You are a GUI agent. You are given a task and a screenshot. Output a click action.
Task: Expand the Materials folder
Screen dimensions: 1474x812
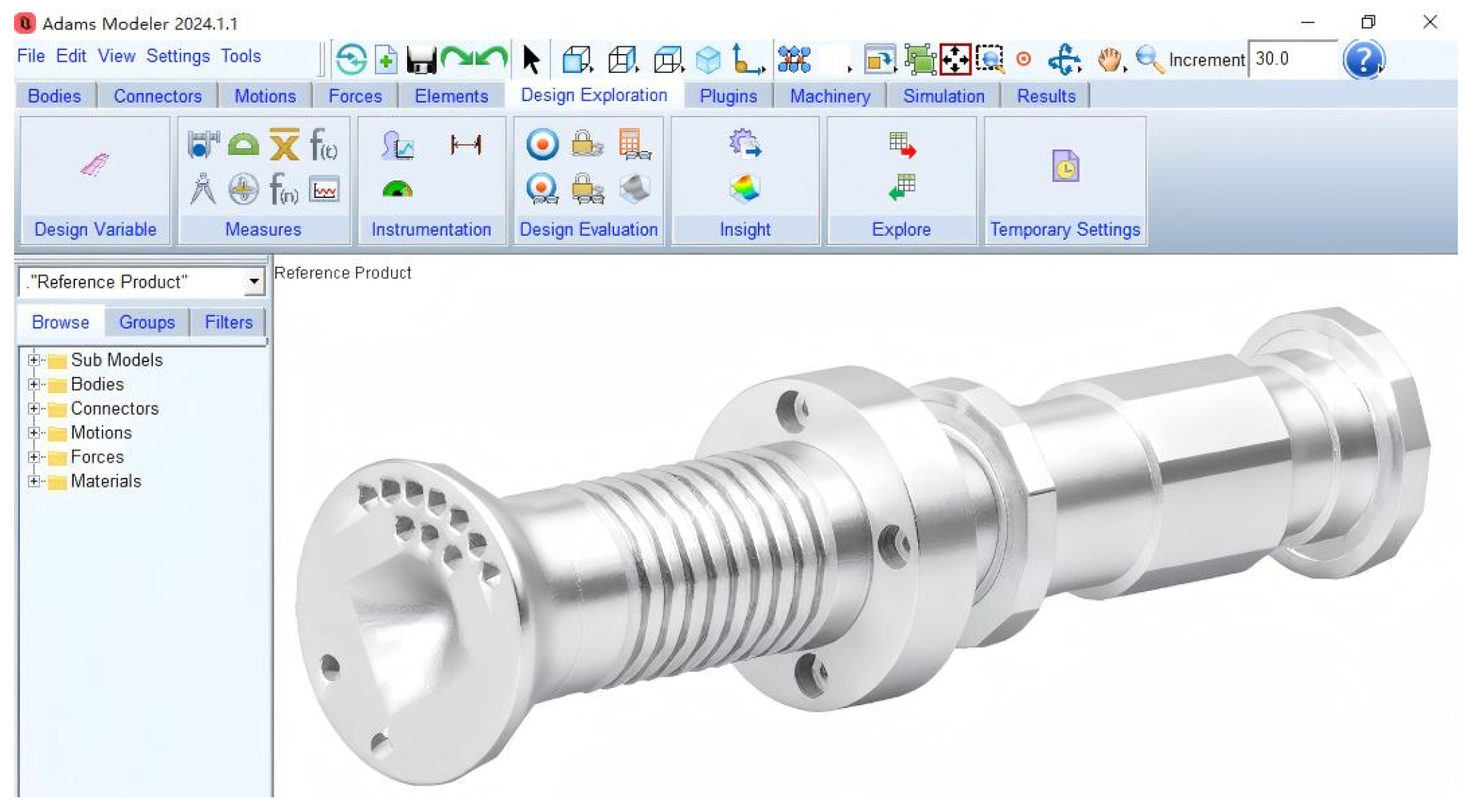(x=33, y=481)
